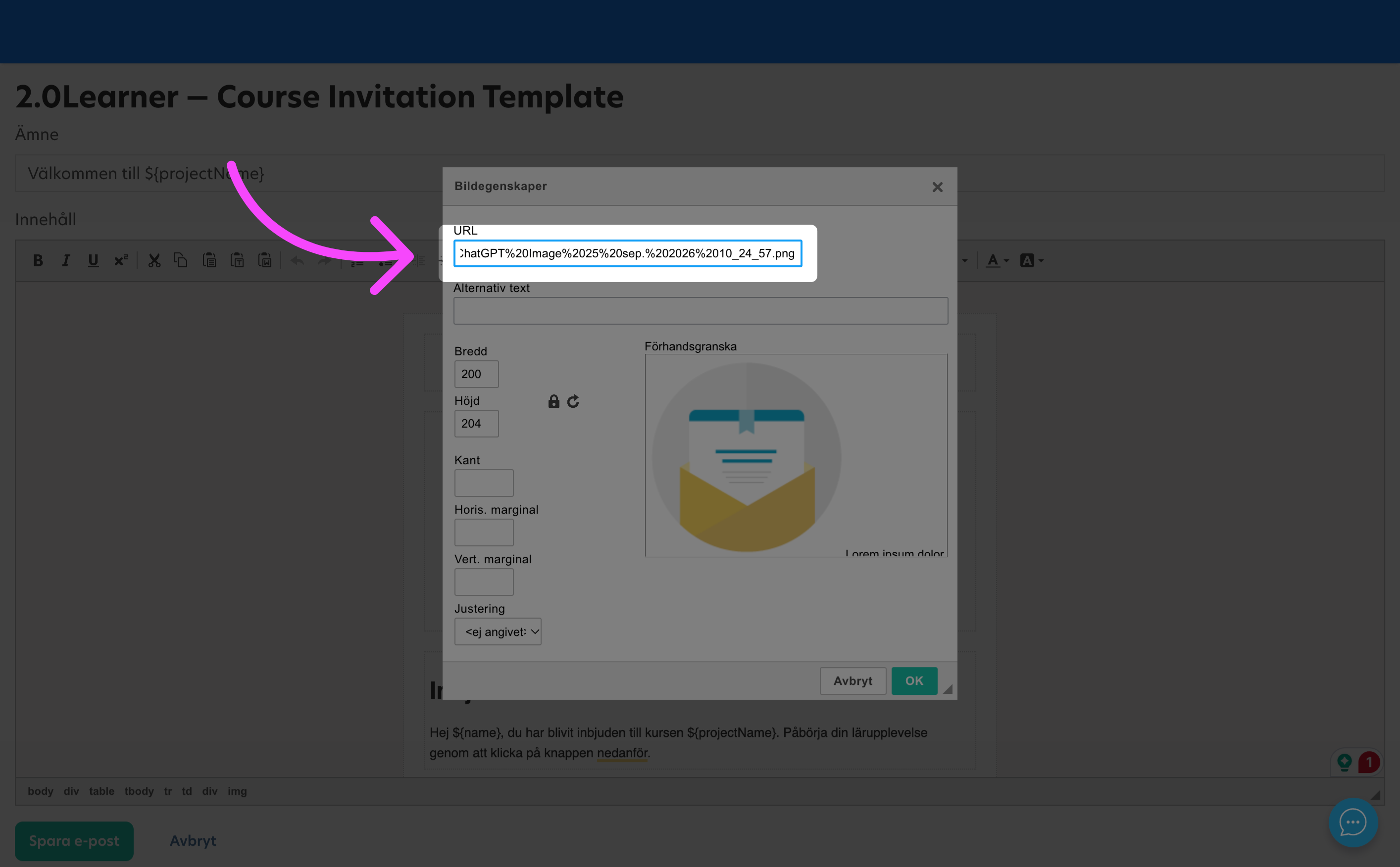Image resolution: width=1400 pixels, height=867 pixels.
Task: Paste as plain text icon
Action: 237,261
